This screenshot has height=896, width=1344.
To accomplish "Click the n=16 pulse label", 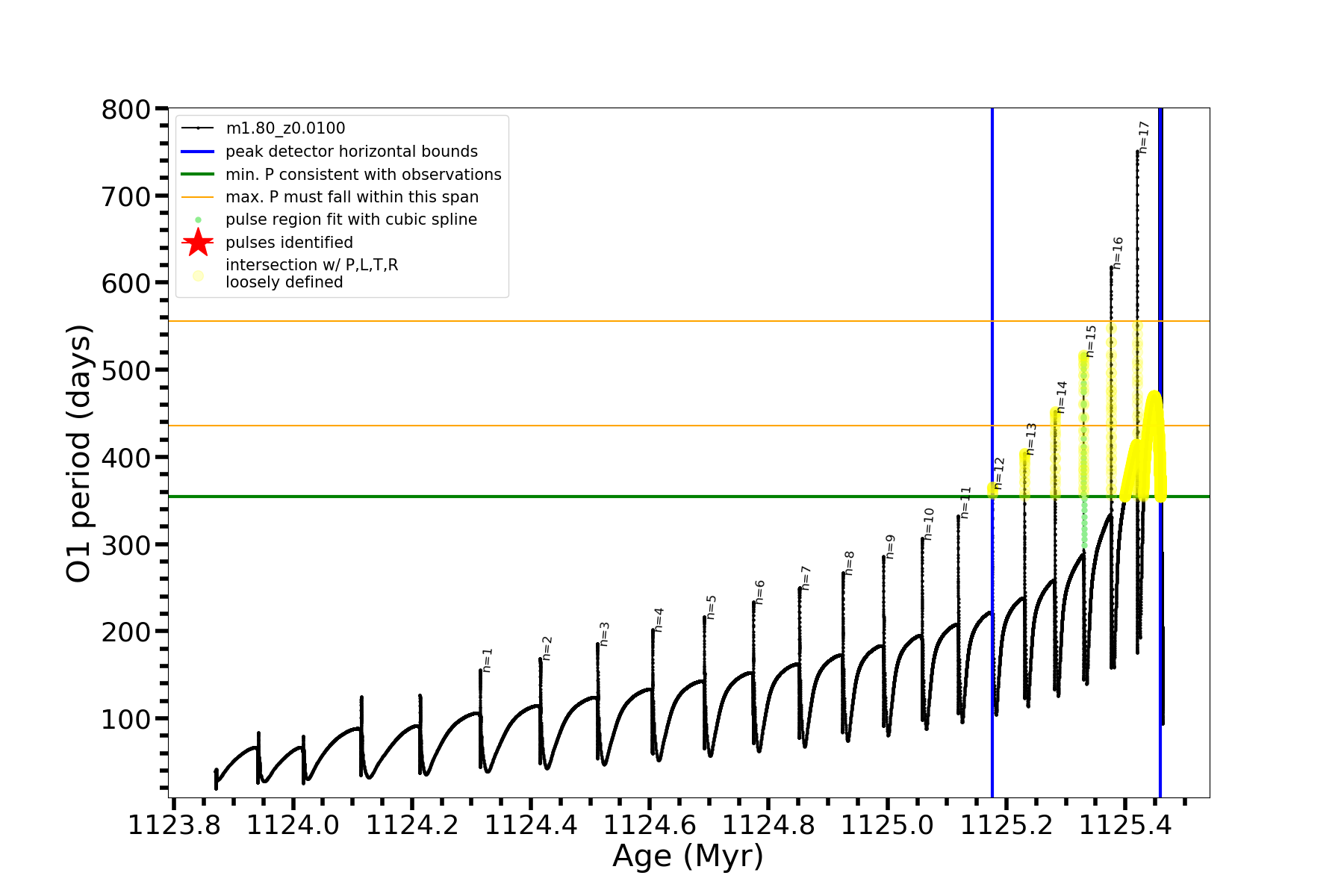I will 1118,253.
